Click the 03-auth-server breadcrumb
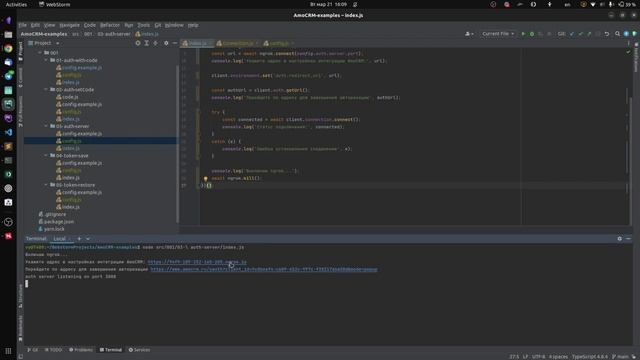640x360 pixels. [114, 34]
